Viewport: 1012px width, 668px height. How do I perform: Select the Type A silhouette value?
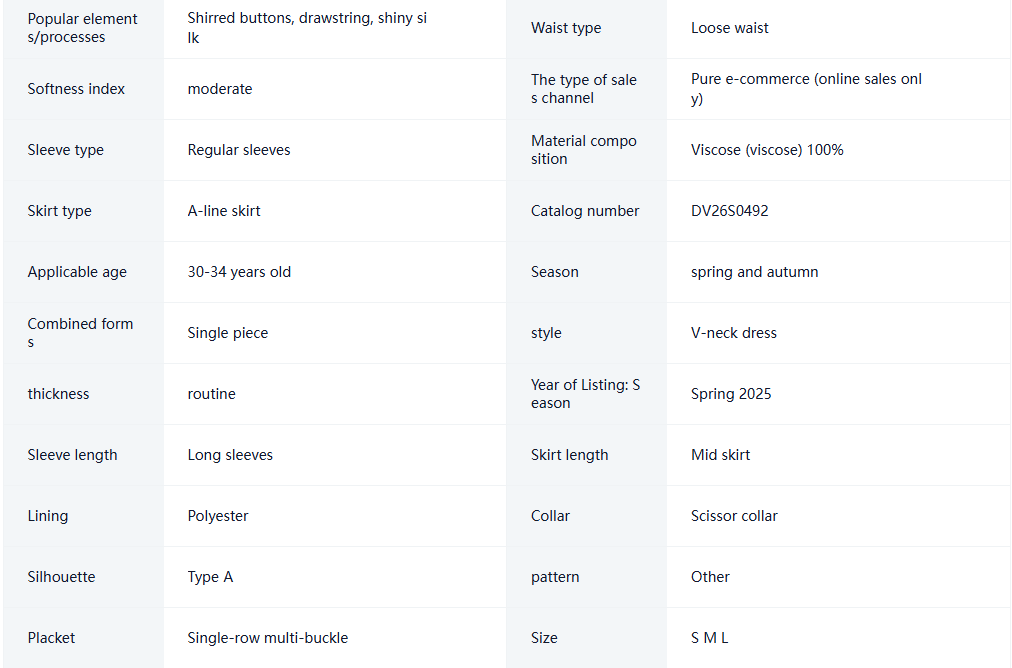pos(210,577)
